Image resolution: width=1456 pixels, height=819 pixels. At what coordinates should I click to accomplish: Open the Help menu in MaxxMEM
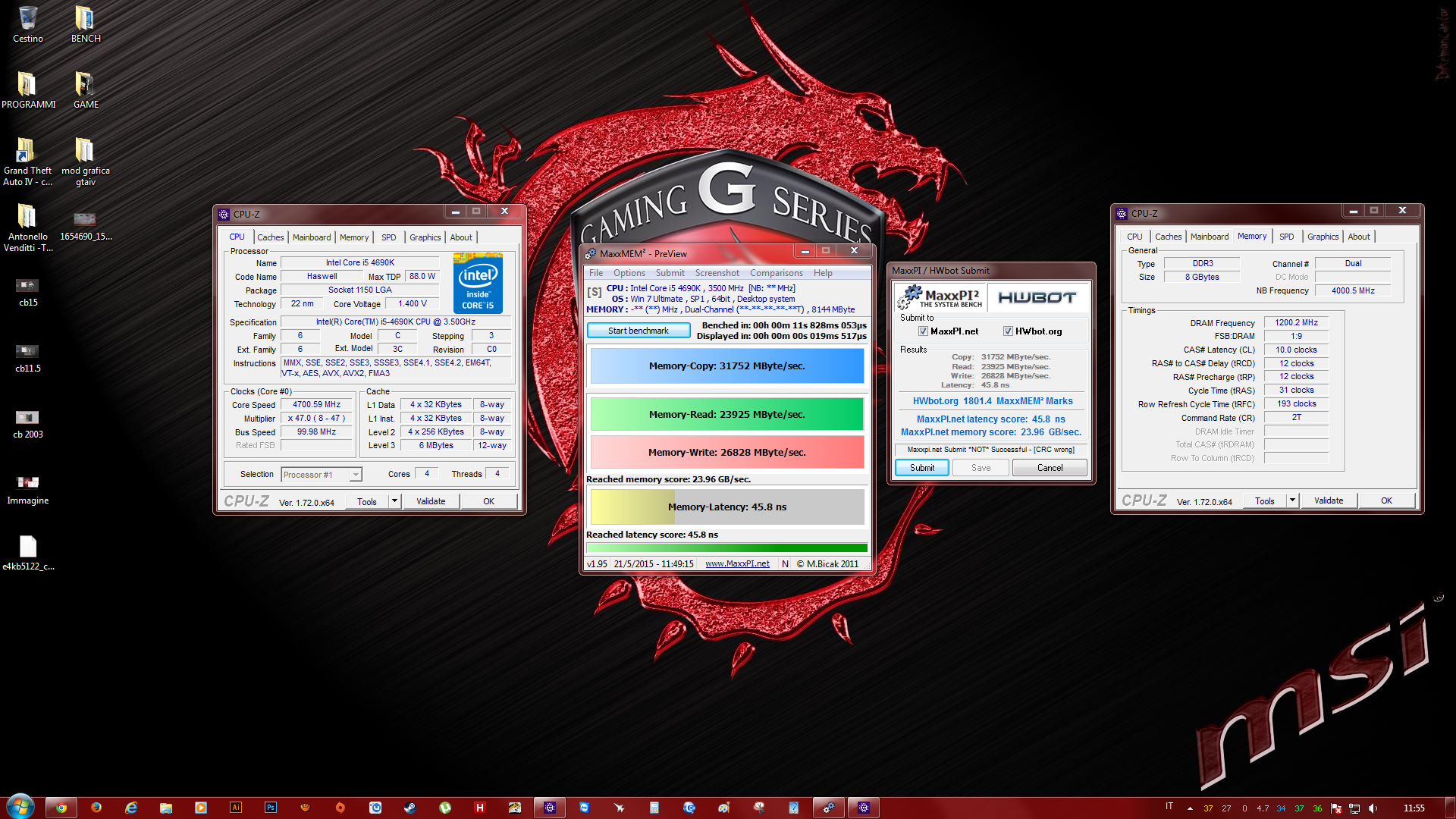[823, 273]
